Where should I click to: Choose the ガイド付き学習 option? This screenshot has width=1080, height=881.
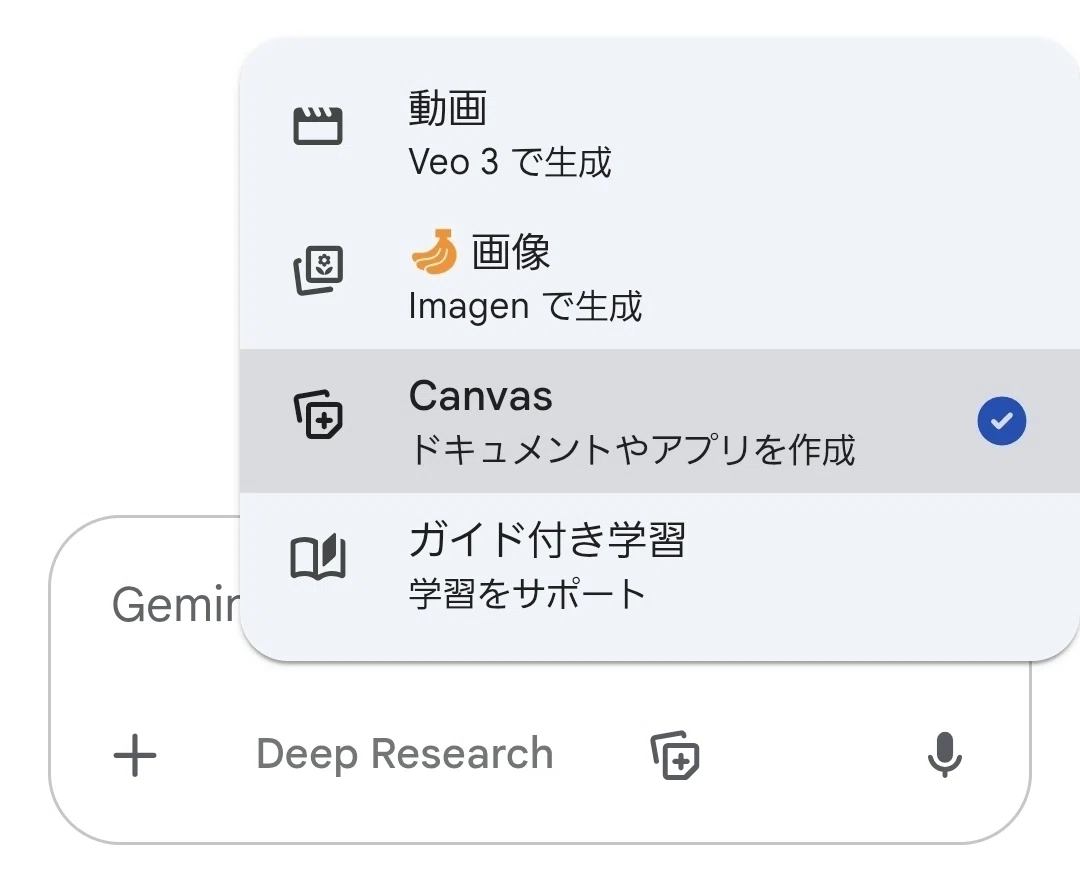coord(659,565)
